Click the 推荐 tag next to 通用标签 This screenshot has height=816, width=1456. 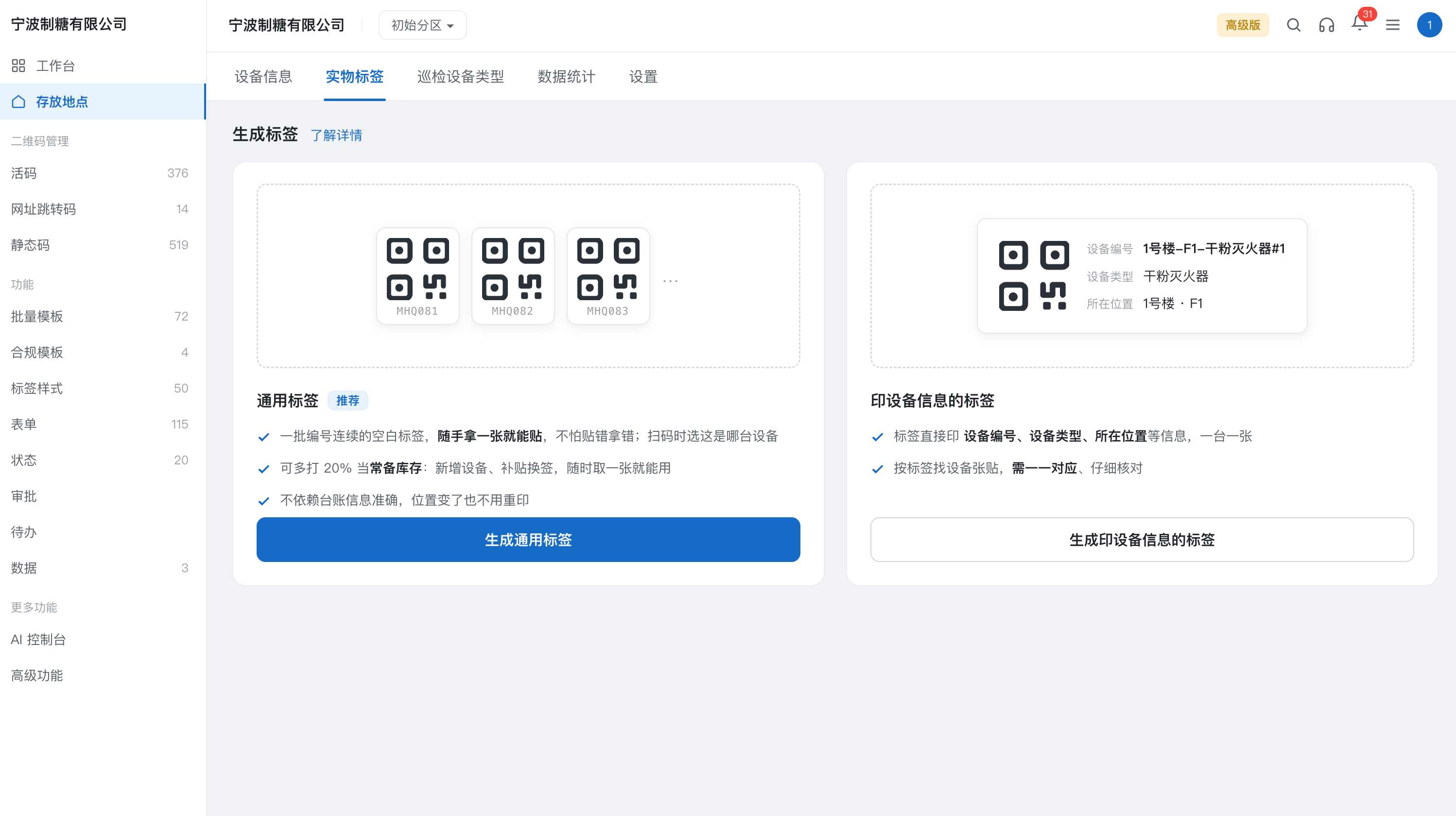click(347, 401)
